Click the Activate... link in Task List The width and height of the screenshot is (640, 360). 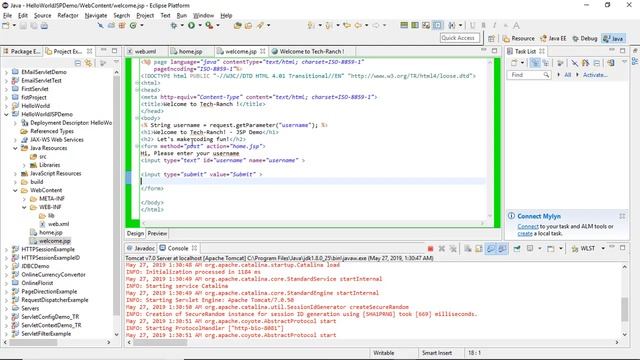(595, 75)
